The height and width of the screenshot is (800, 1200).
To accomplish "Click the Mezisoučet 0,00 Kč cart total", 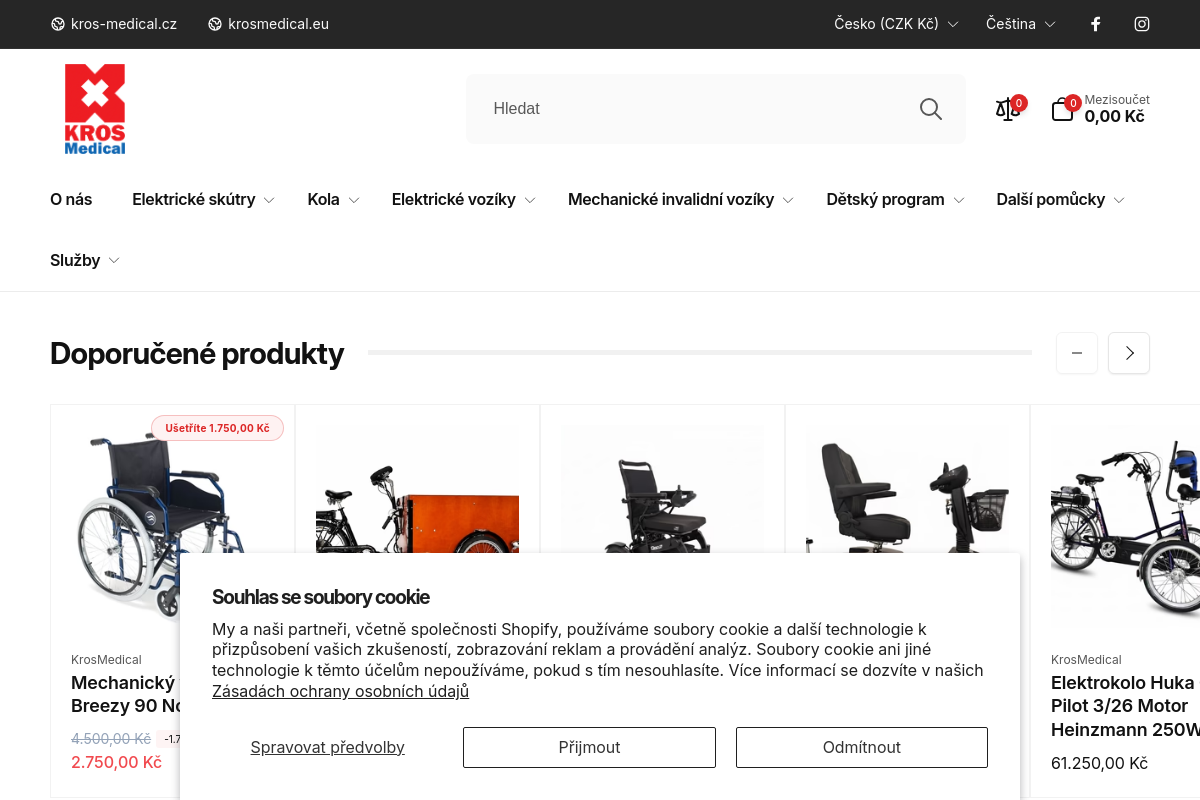I will pos(1117,109).
